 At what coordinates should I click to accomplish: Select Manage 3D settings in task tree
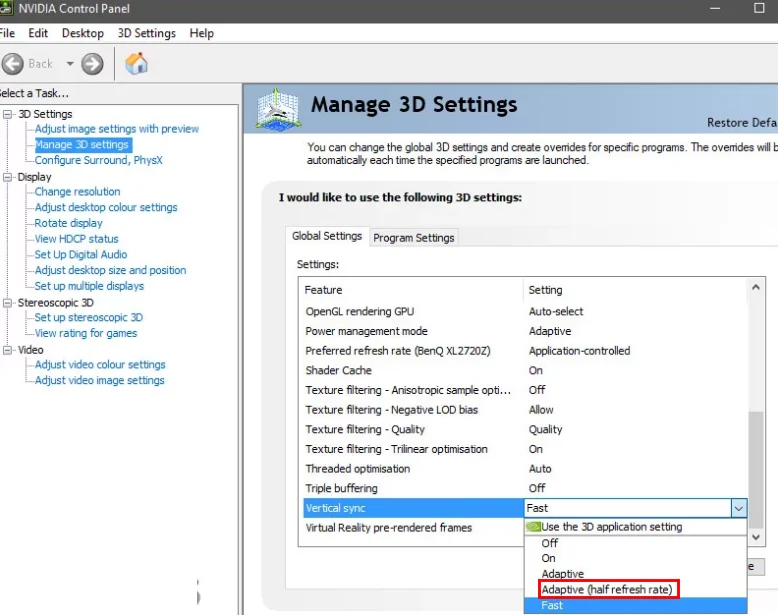click(82, 144)
